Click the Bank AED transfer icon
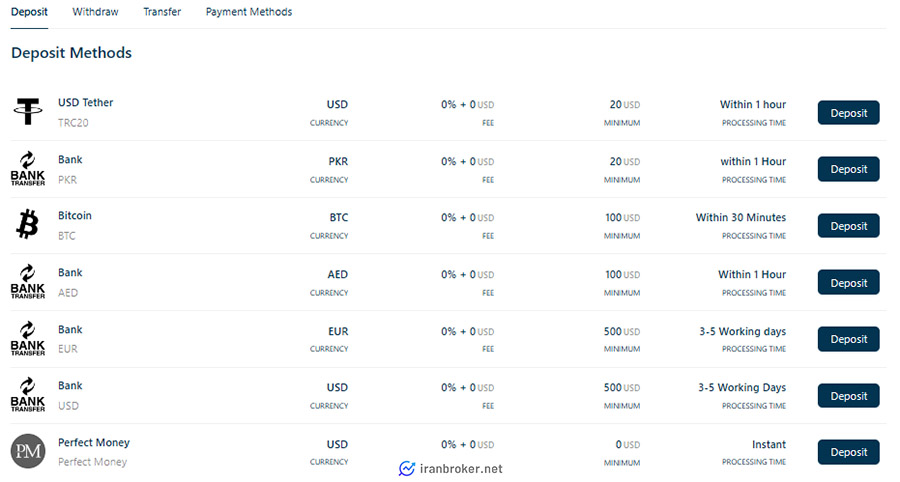The image size is (900, 482). [28, 281]
